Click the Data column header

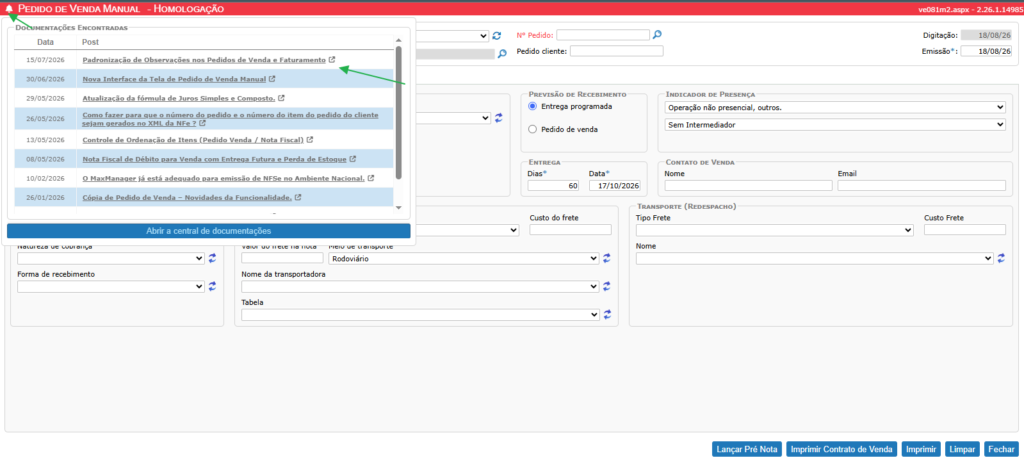tap(45, 42)
